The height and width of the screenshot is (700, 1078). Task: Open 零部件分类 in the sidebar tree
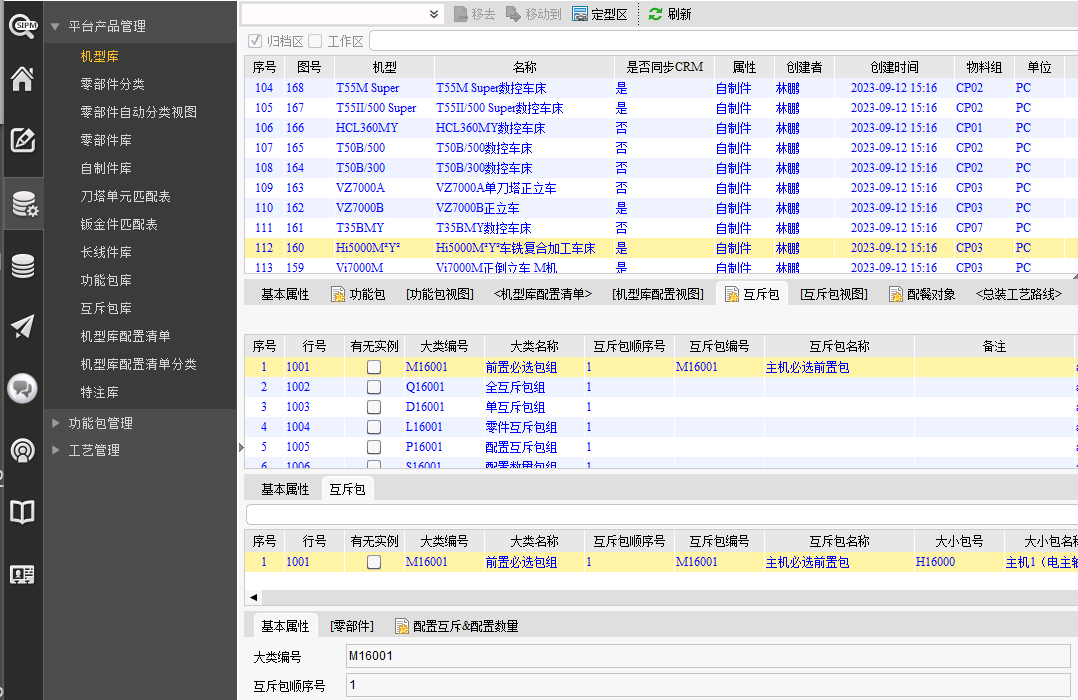point(112,84)
